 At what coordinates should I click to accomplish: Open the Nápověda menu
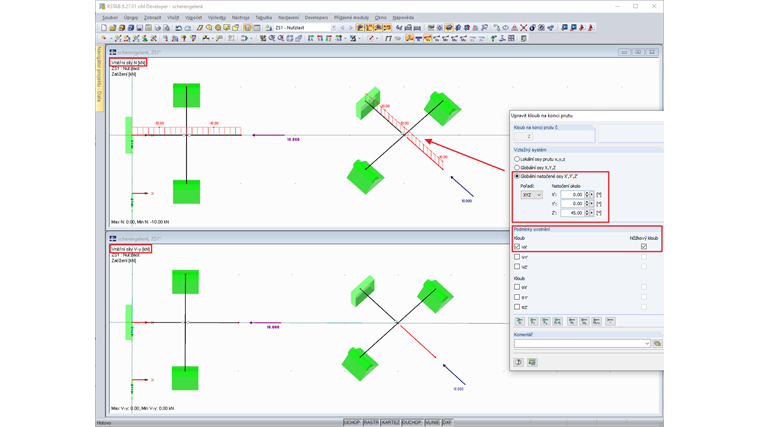click(403, 17)
